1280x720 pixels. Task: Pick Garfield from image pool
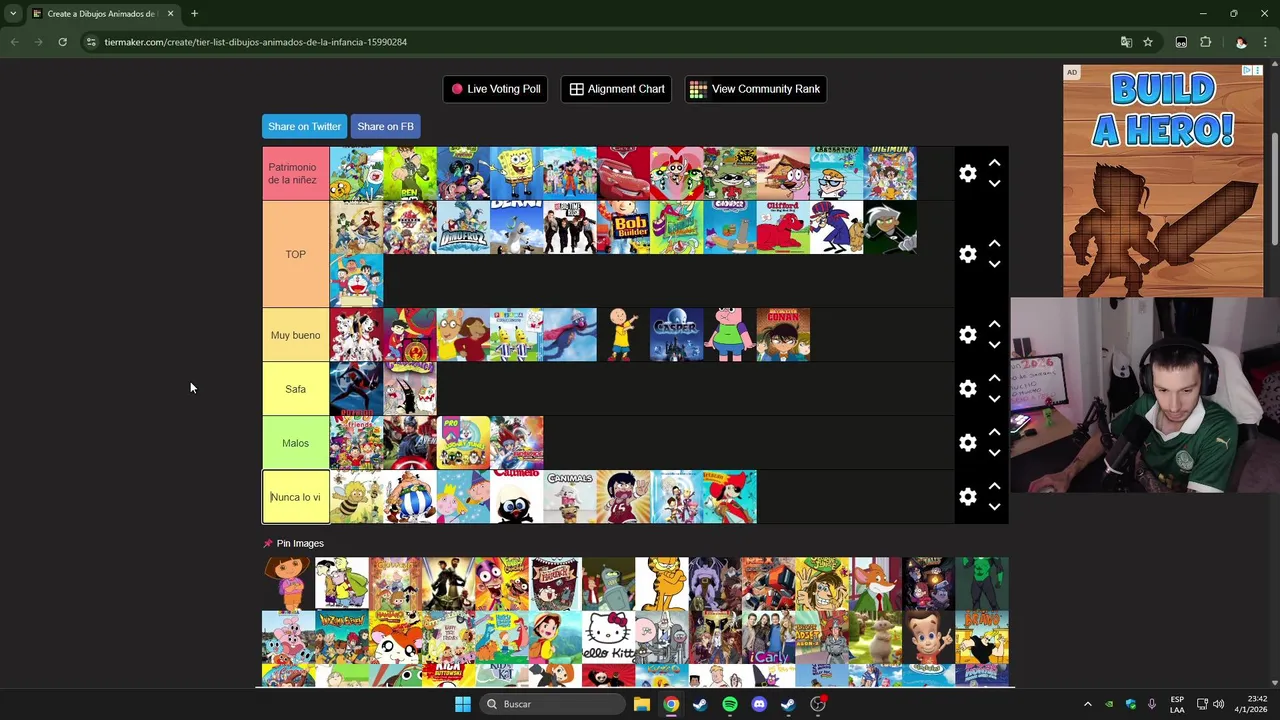[x=662, y=583]
